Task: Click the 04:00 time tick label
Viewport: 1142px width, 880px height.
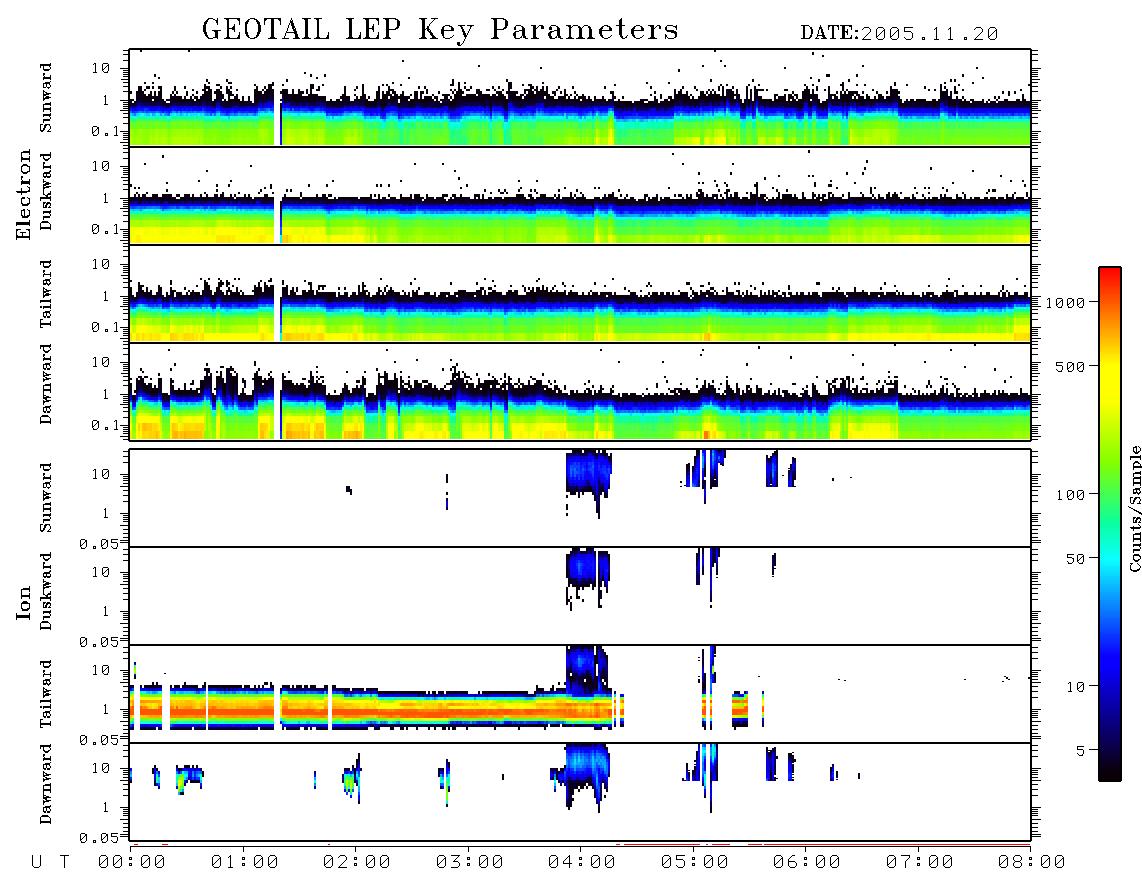Action: [x=582, y=863]
